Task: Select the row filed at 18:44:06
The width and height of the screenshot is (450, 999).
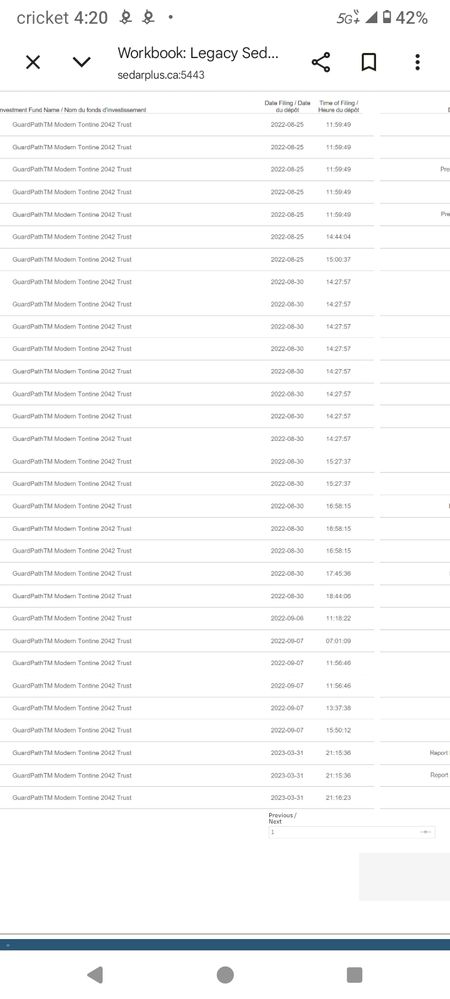Action: tap(187, 596)
